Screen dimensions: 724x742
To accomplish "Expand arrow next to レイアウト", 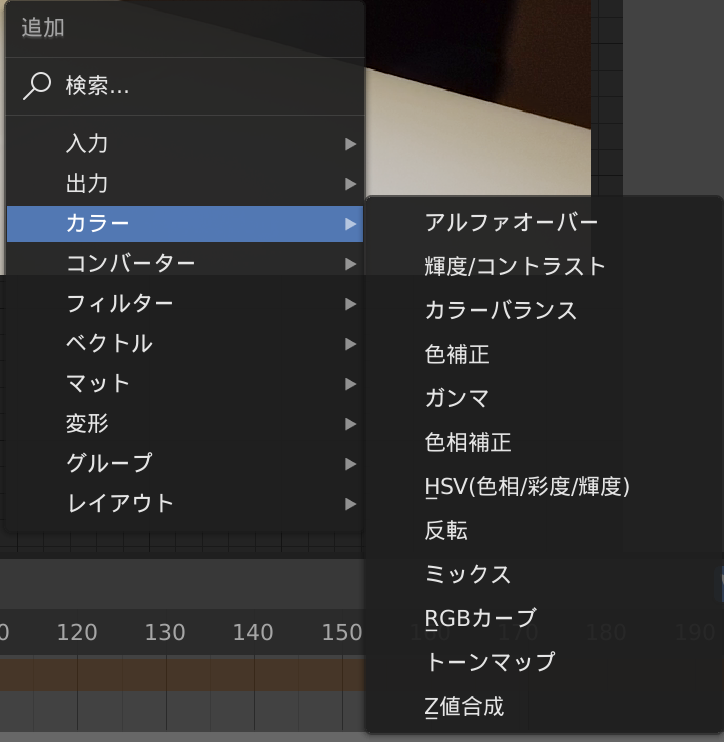I will (x=350, y=504).
